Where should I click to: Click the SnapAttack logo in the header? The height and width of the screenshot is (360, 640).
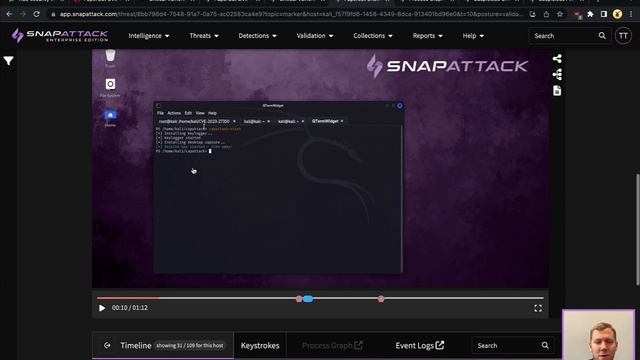60,36
